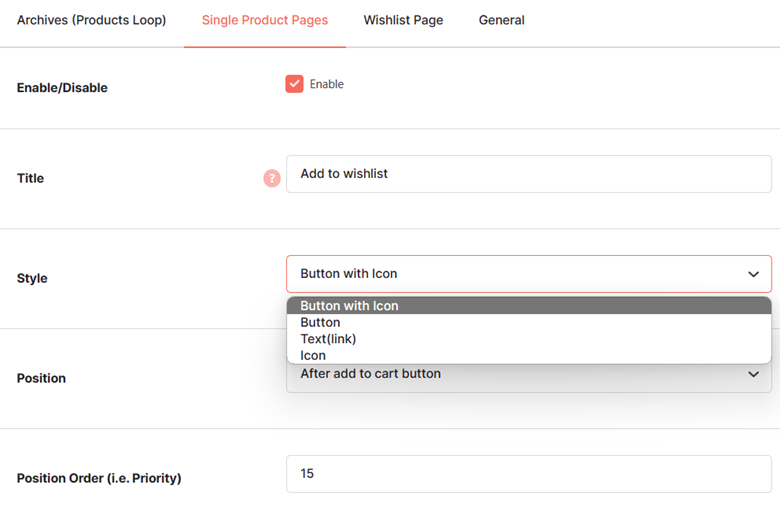
Task: Open the Wishlist Page tab
Action: coord(403,20)
